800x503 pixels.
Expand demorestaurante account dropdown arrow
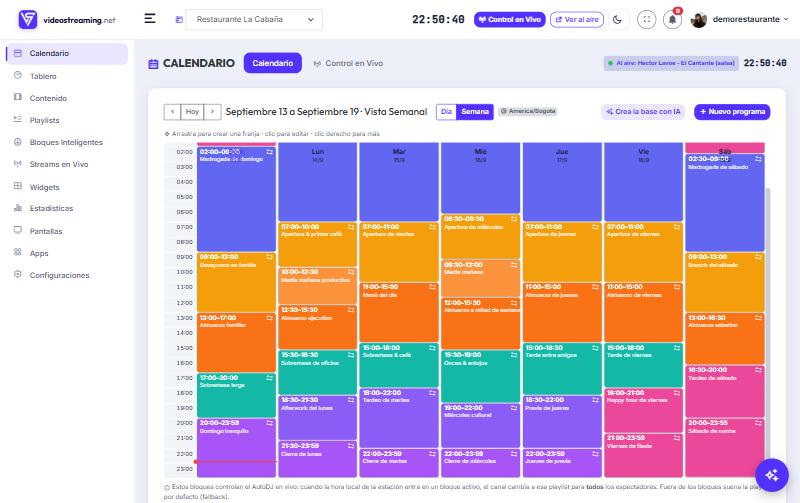click(786, 19)
